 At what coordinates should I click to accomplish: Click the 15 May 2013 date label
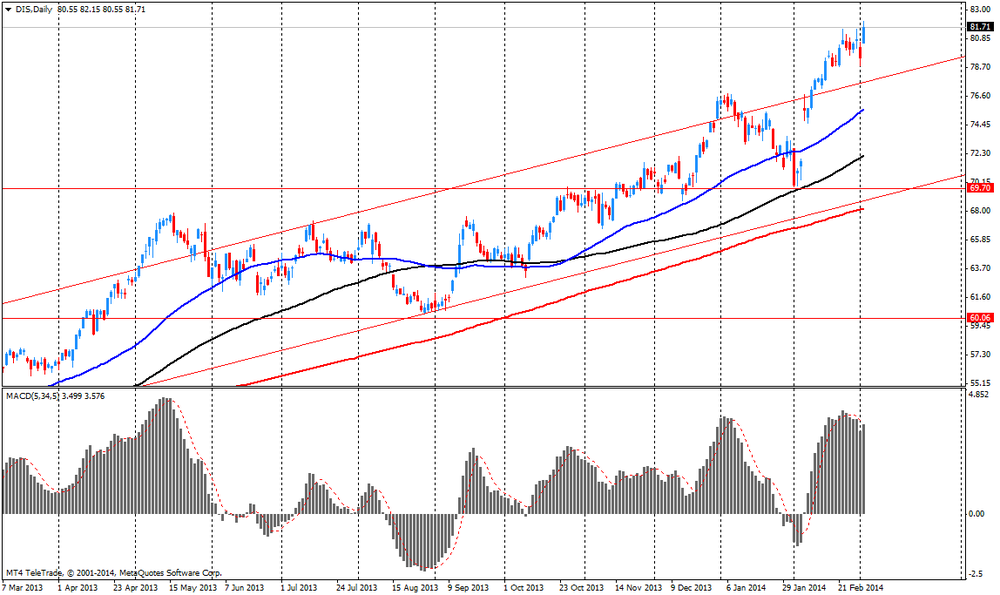tap(193, 587)
